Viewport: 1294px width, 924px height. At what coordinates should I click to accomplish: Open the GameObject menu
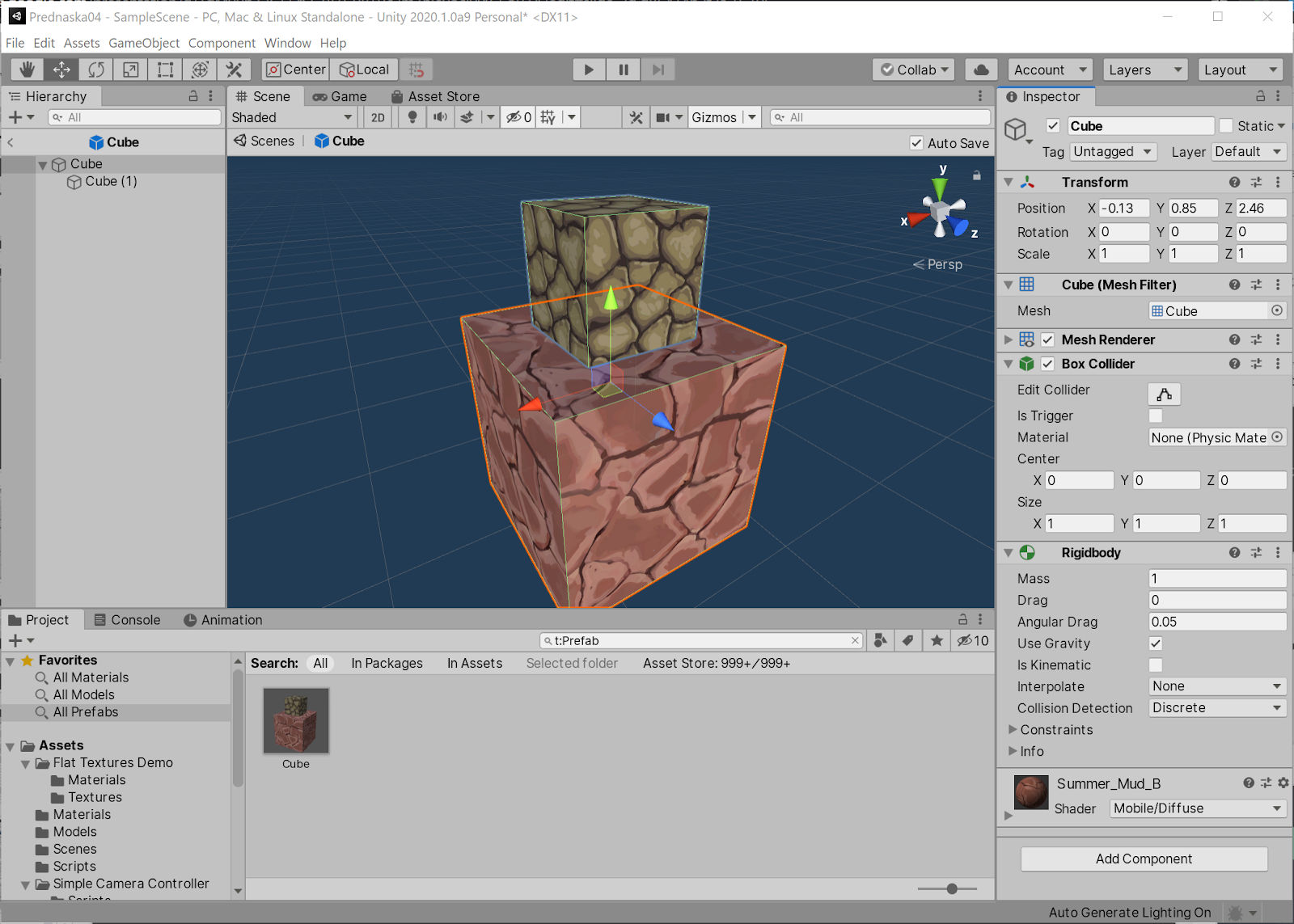pos(144,43)
